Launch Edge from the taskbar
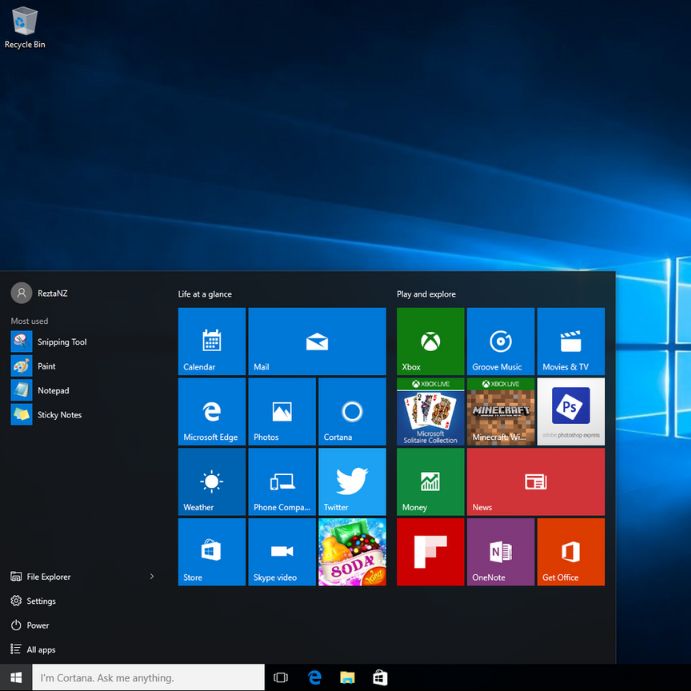Screen dimensions: 691x691 pyautogui.click(x=315, y=677)
